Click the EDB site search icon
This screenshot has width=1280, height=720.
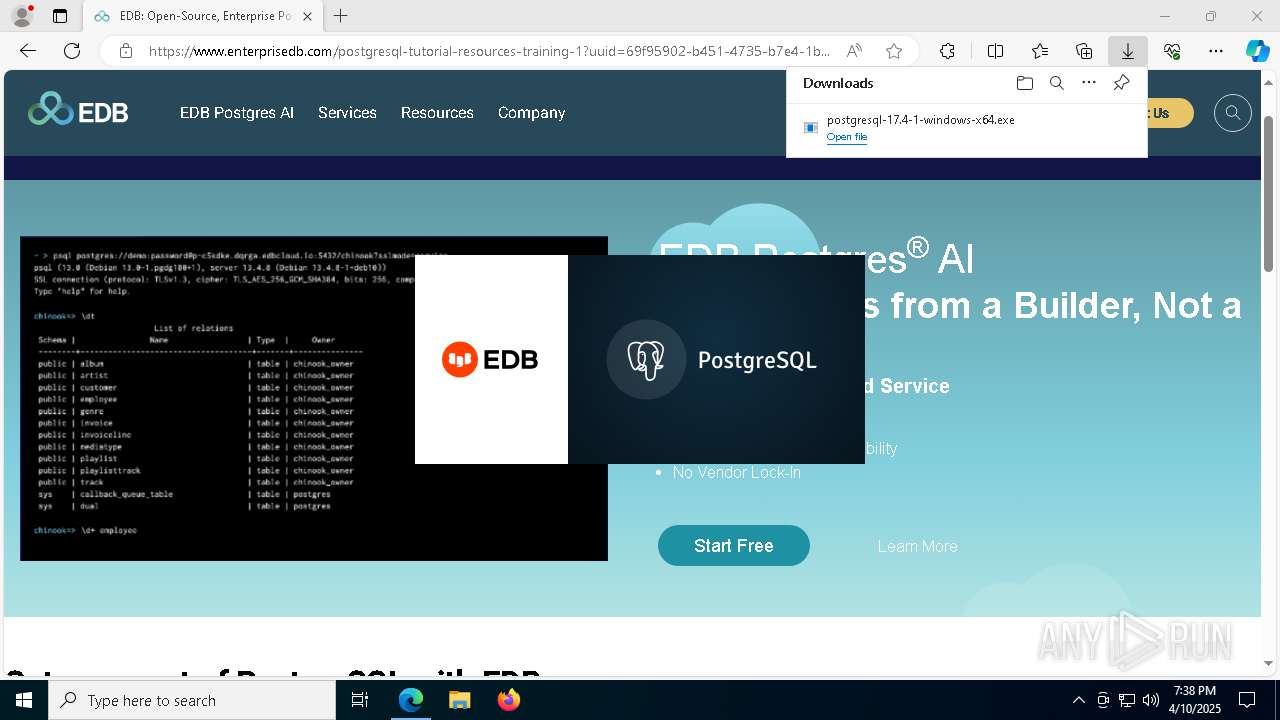point(1233,113)
